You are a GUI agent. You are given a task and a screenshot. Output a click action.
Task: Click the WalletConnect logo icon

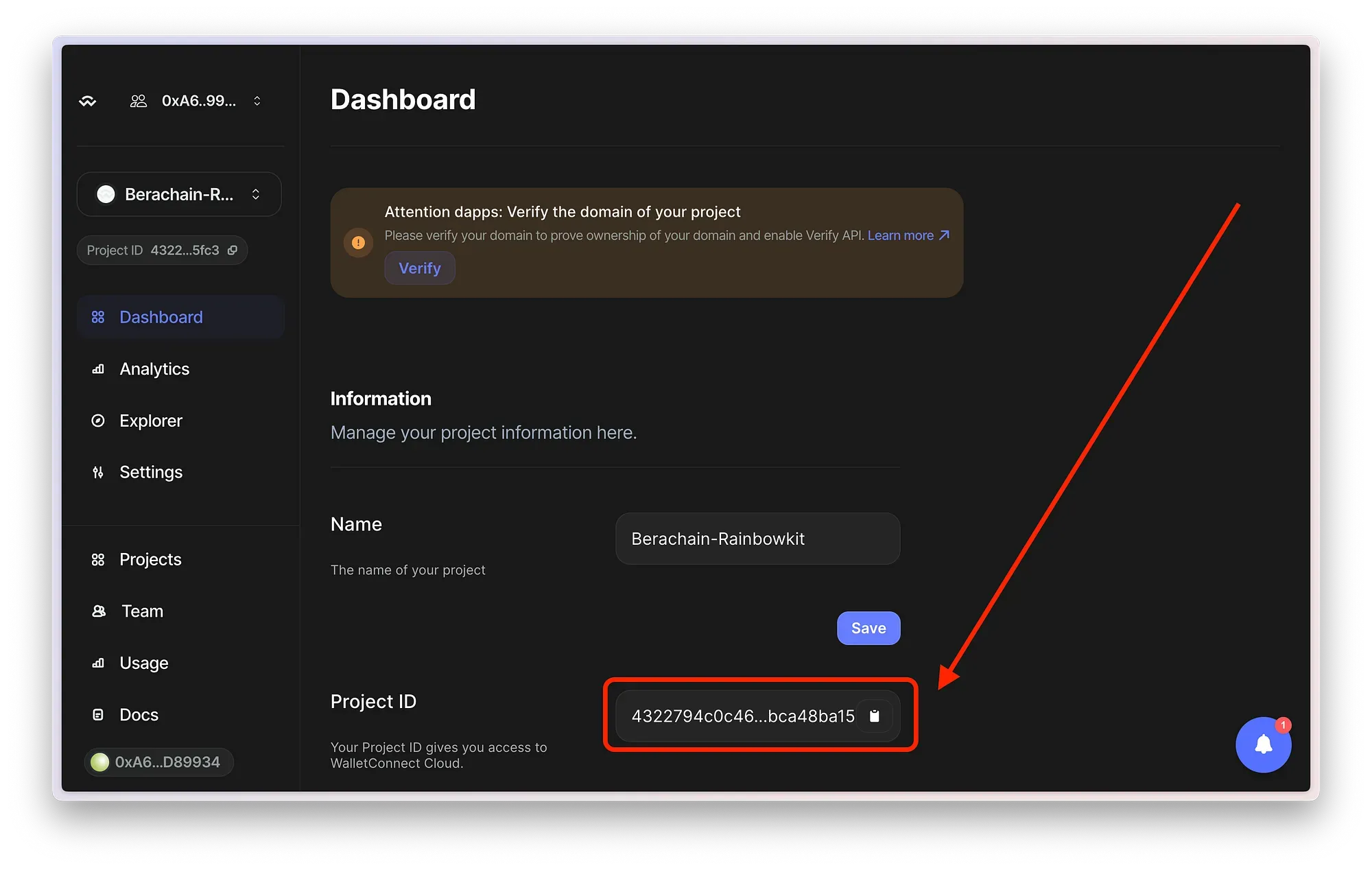[x=88, y=102]
